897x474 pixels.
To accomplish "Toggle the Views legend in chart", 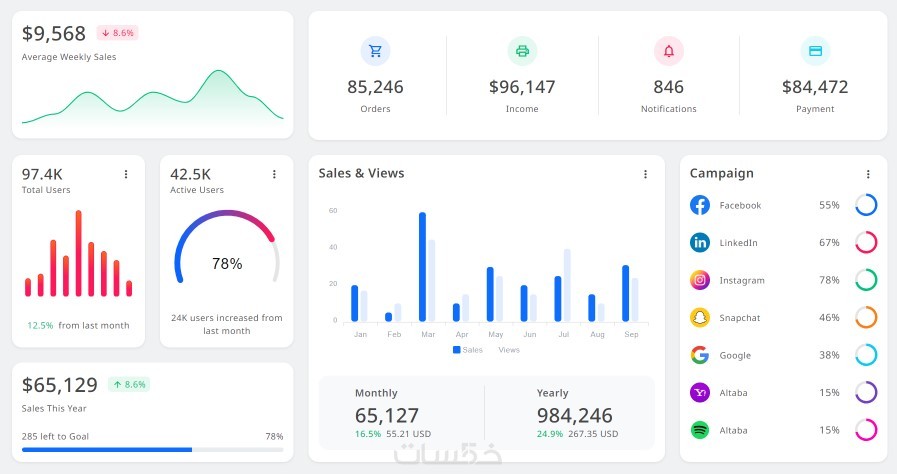I will click(x=505, y=350).
